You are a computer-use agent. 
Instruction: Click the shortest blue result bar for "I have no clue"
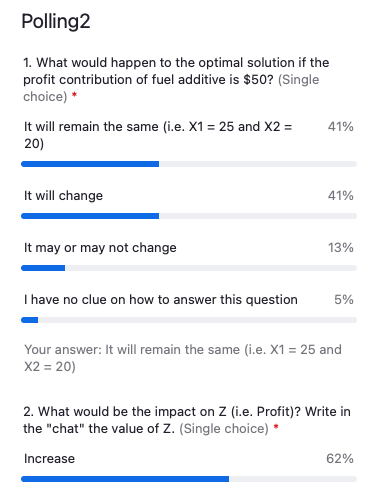pyautogui.click(x=30, y=320)
